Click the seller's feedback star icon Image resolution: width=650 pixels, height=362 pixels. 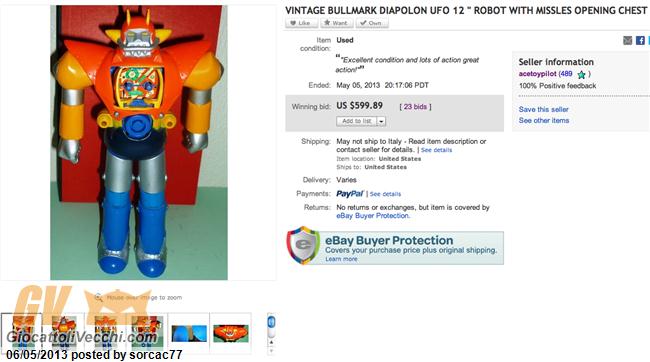click(582, 75)
